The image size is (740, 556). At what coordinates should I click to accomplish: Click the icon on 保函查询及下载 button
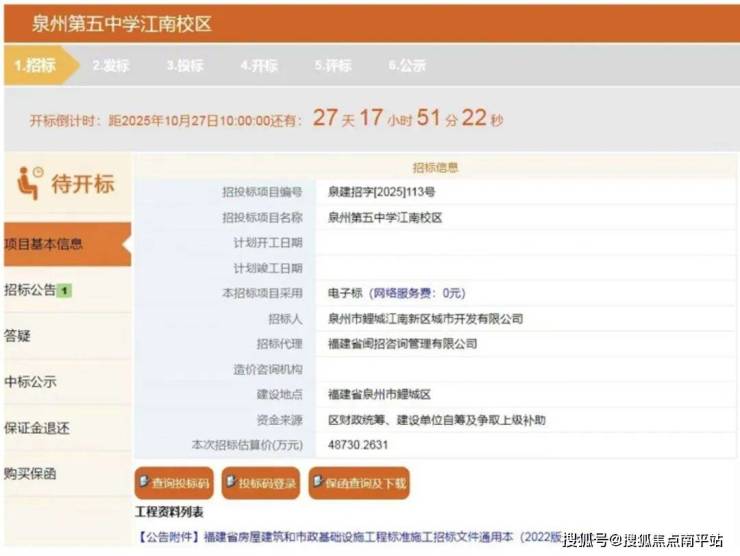[319, 483]
